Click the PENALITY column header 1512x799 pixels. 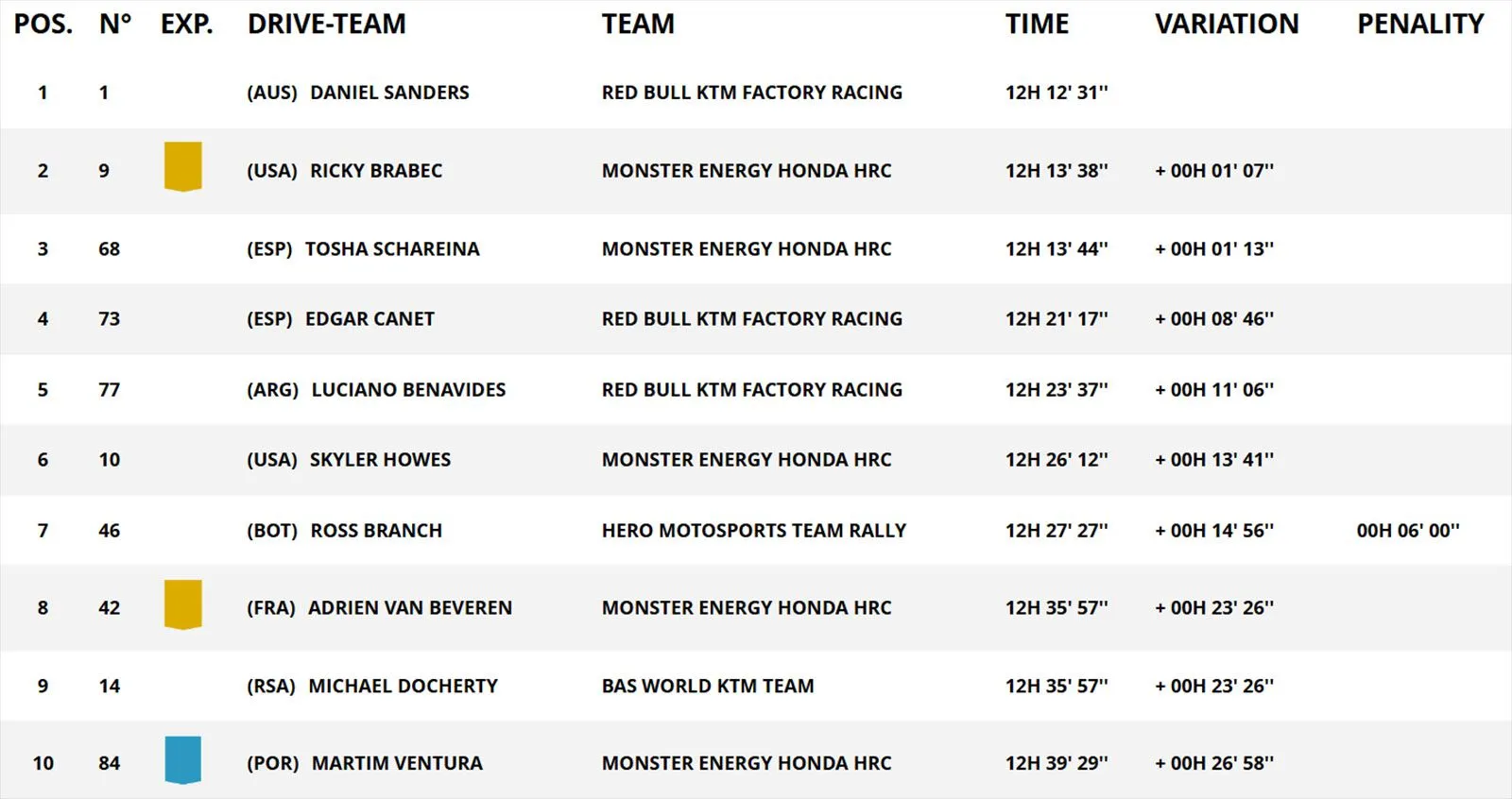[x=1420, y=24]
